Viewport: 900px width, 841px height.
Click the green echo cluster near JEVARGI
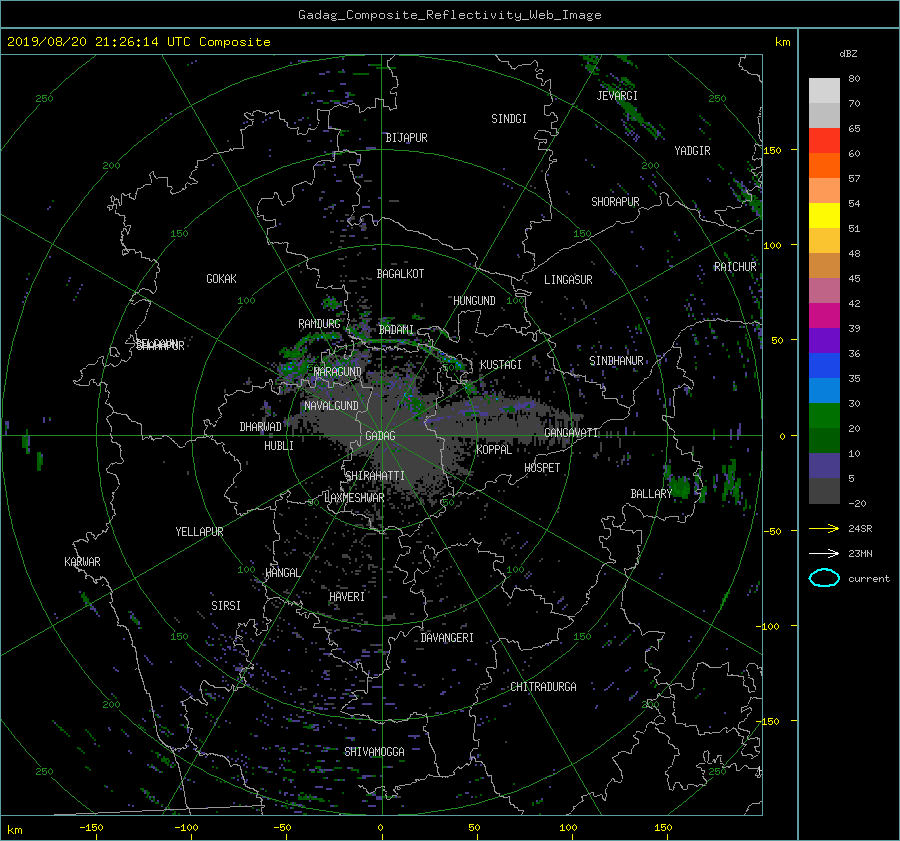(634, 112)
